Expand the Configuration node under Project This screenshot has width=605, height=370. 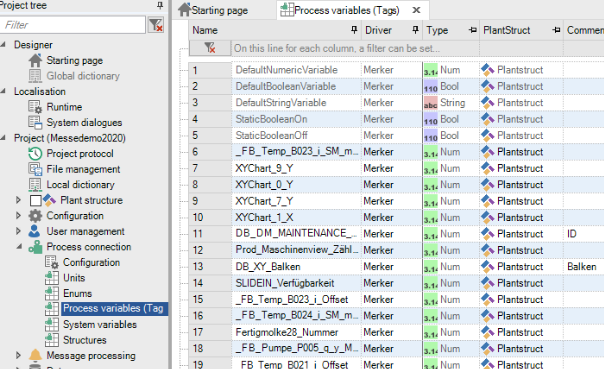(18, 215)
